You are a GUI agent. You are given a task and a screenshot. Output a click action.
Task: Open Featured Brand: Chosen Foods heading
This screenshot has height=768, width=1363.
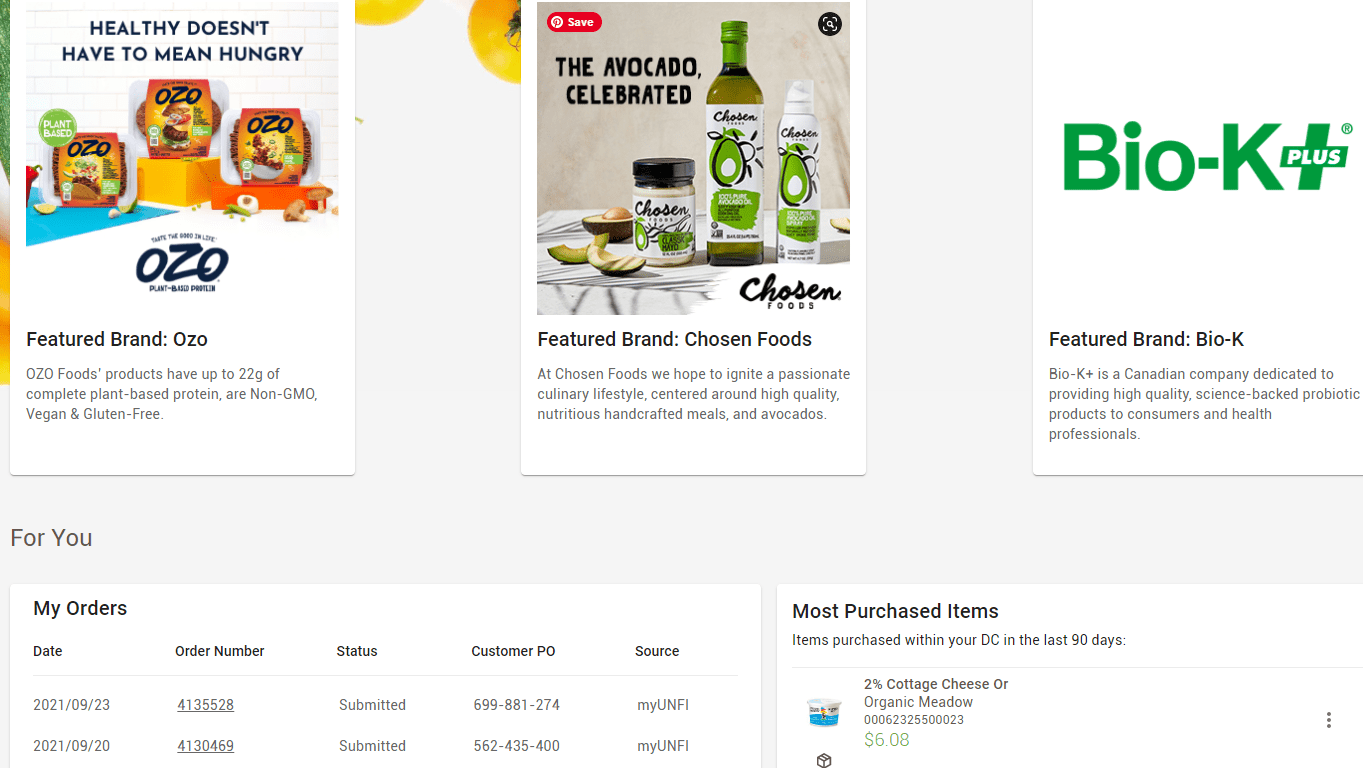(674, 339)
